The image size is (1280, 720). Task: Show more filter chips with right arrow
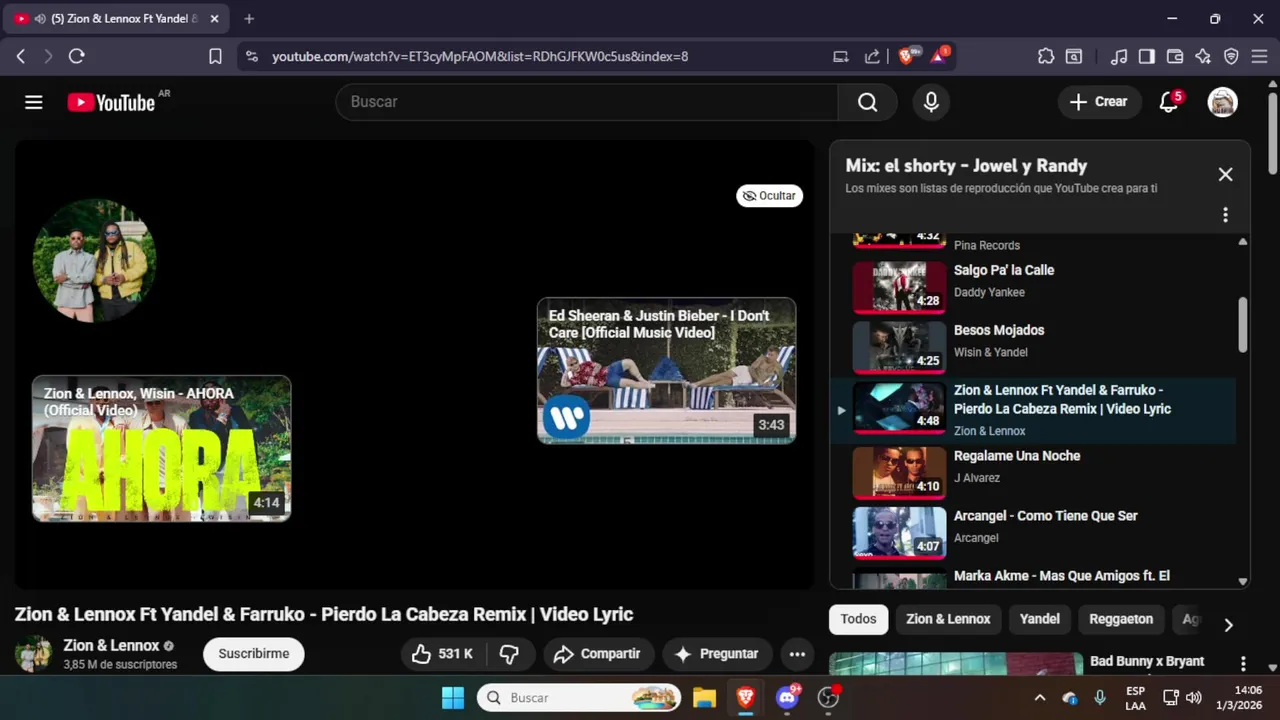coord(1229,625)
